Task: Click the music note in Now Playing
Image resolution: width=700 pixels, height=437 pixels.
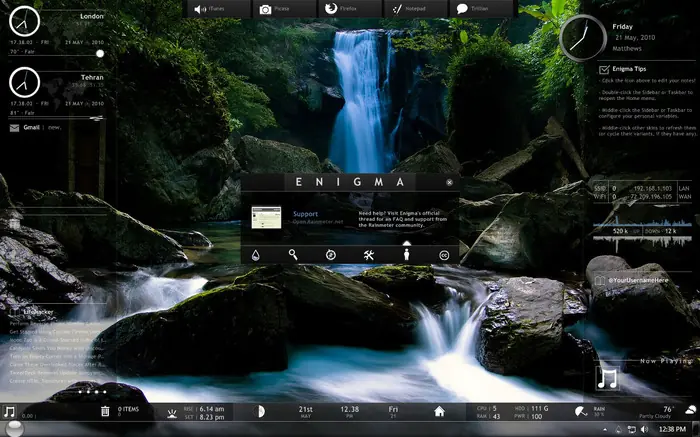Action: (x=607, y=378)
